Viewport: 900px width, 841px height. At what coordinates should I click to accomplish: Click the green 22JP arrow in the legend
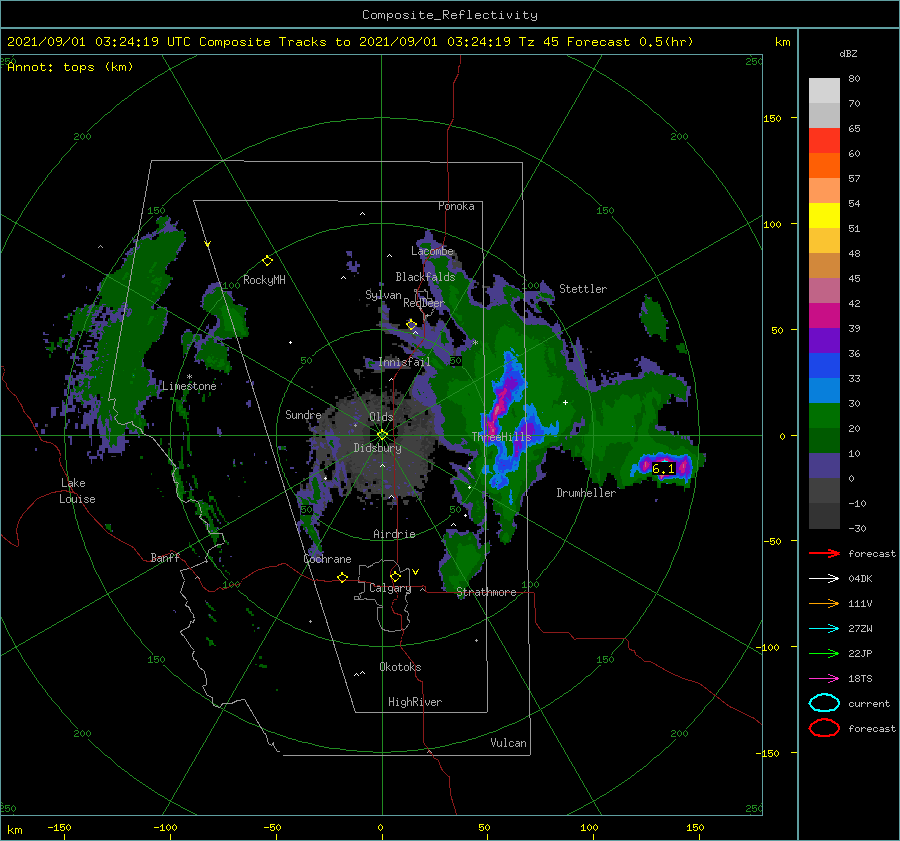824,653
